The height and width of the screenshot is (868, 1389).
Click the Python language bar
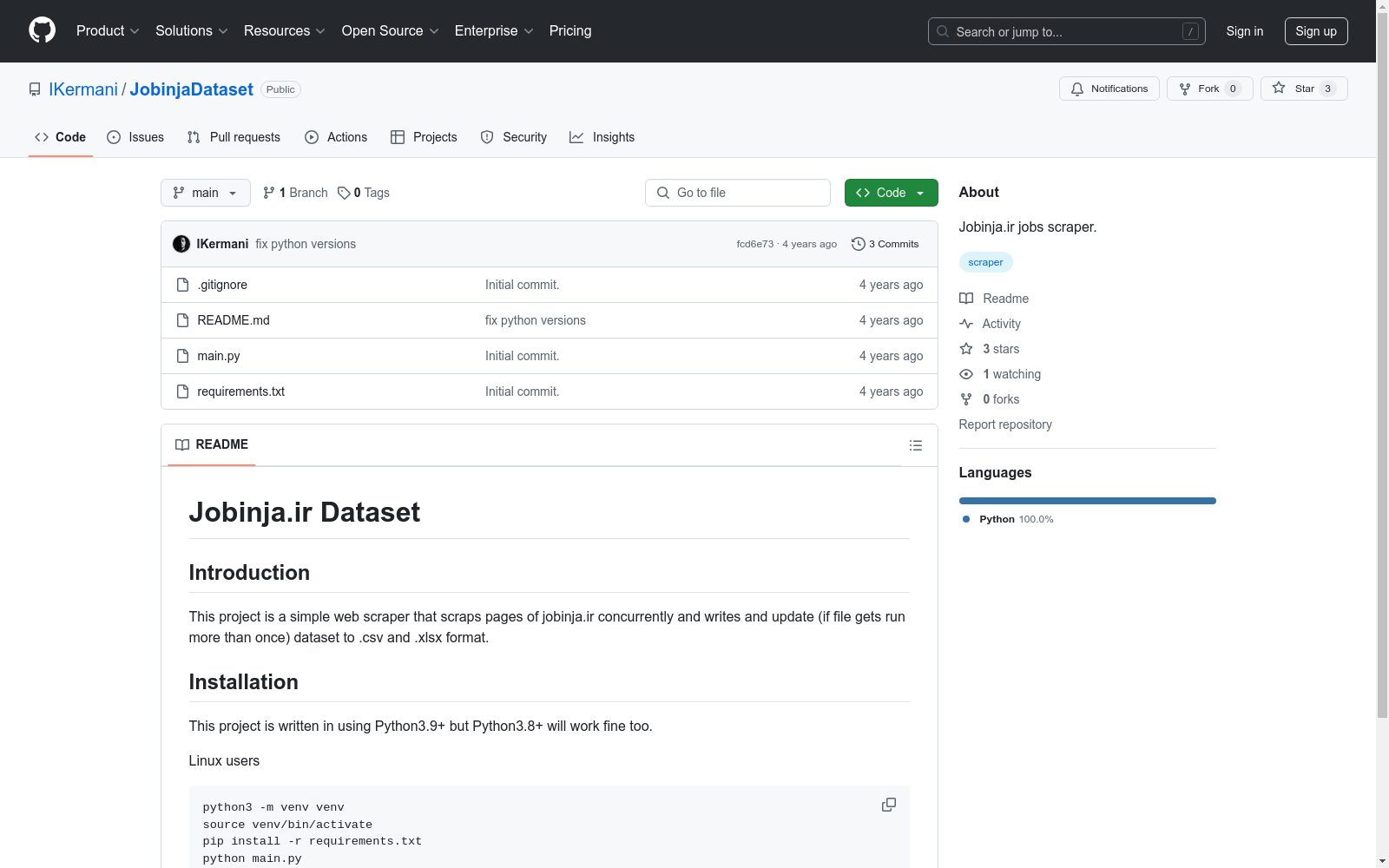pyautogui.click(x=1088, y=501)
